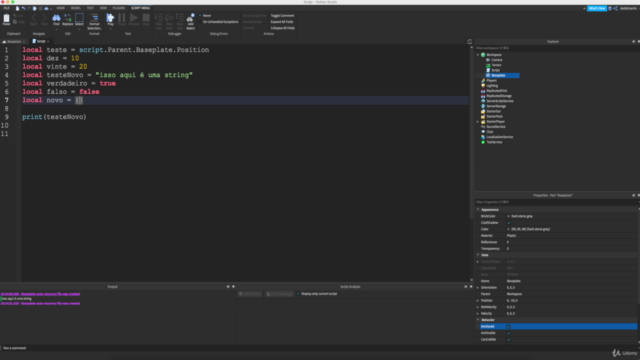Click Expand All Folds action
Viewport: 640px width, 360px height.
click(x=282, y=22)
